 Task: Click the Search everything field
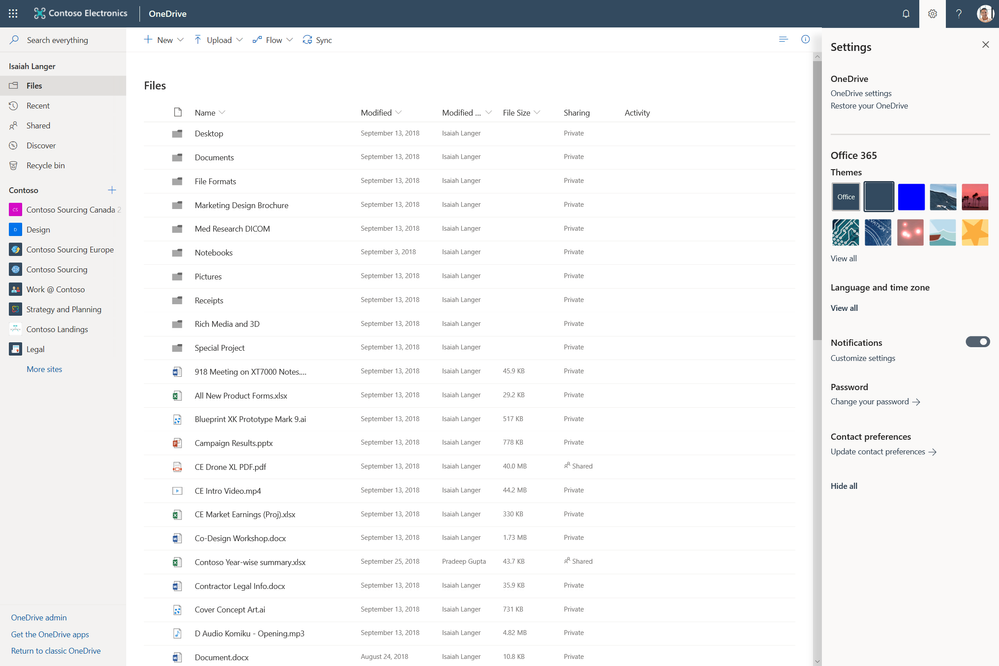[63, 40]
